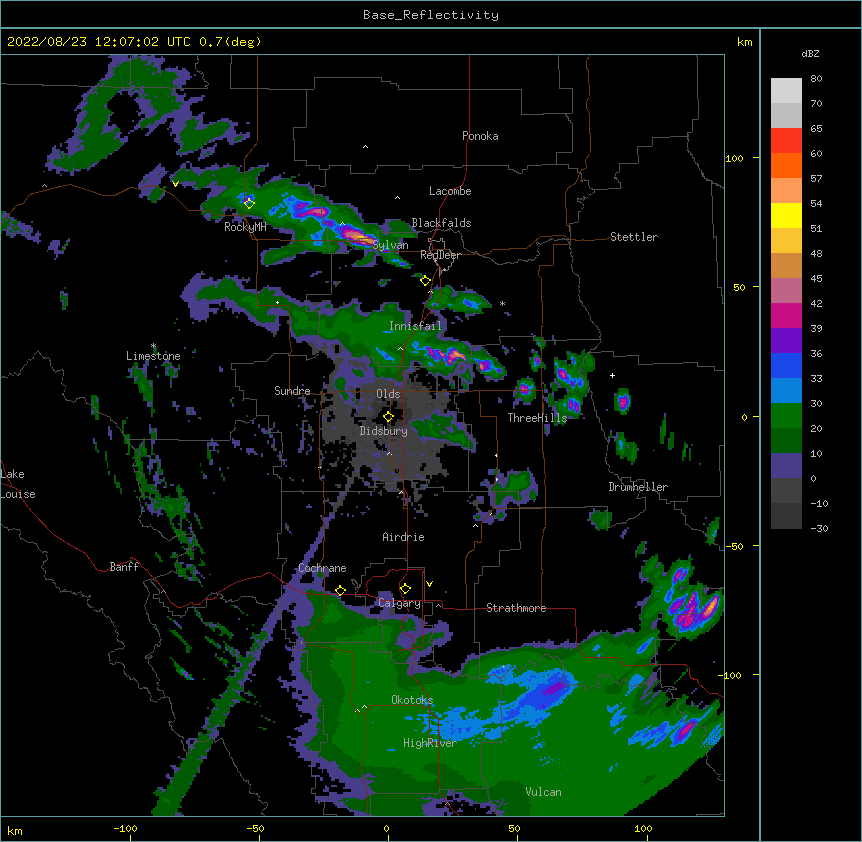The height and width of the screenshot is (842, 862).
Task: Click the yellow V marker northeast of Calgary
Action: pyautogui.click(x=429, y=584)
